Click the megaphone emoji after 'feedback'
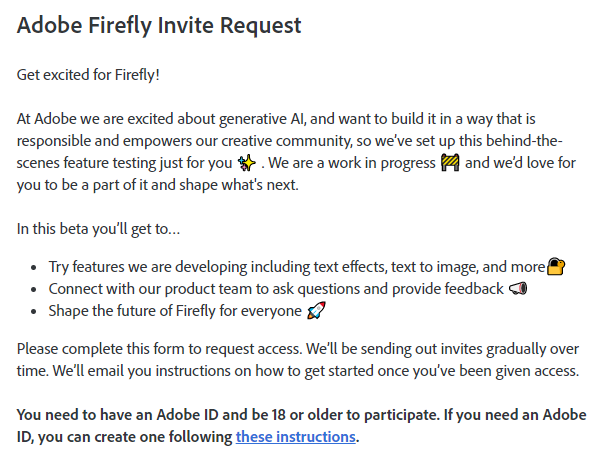 [x=518, y=289]
